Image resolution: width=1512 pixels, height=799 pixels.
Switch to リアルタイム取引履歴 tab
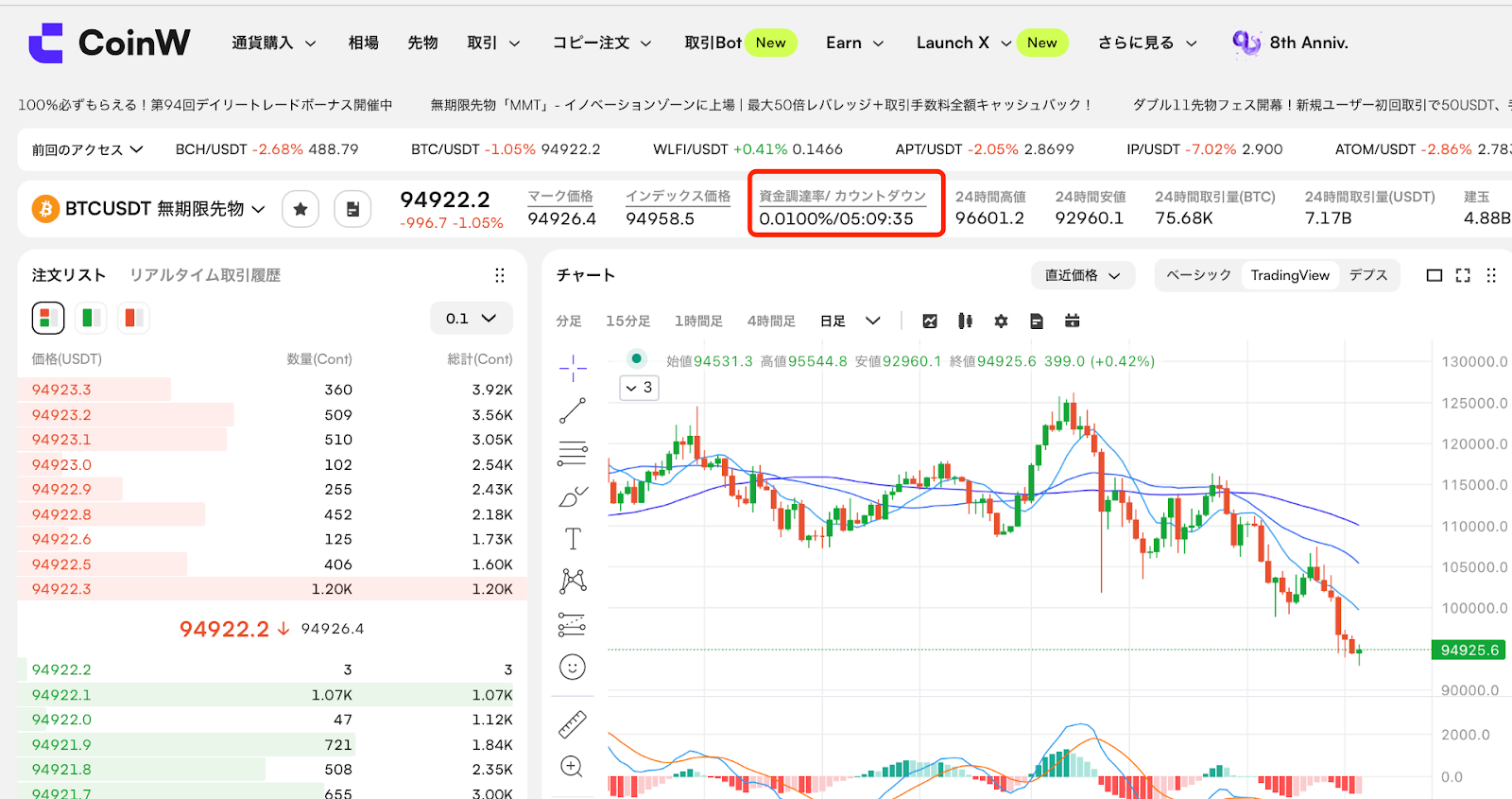(x=205, y=275)
